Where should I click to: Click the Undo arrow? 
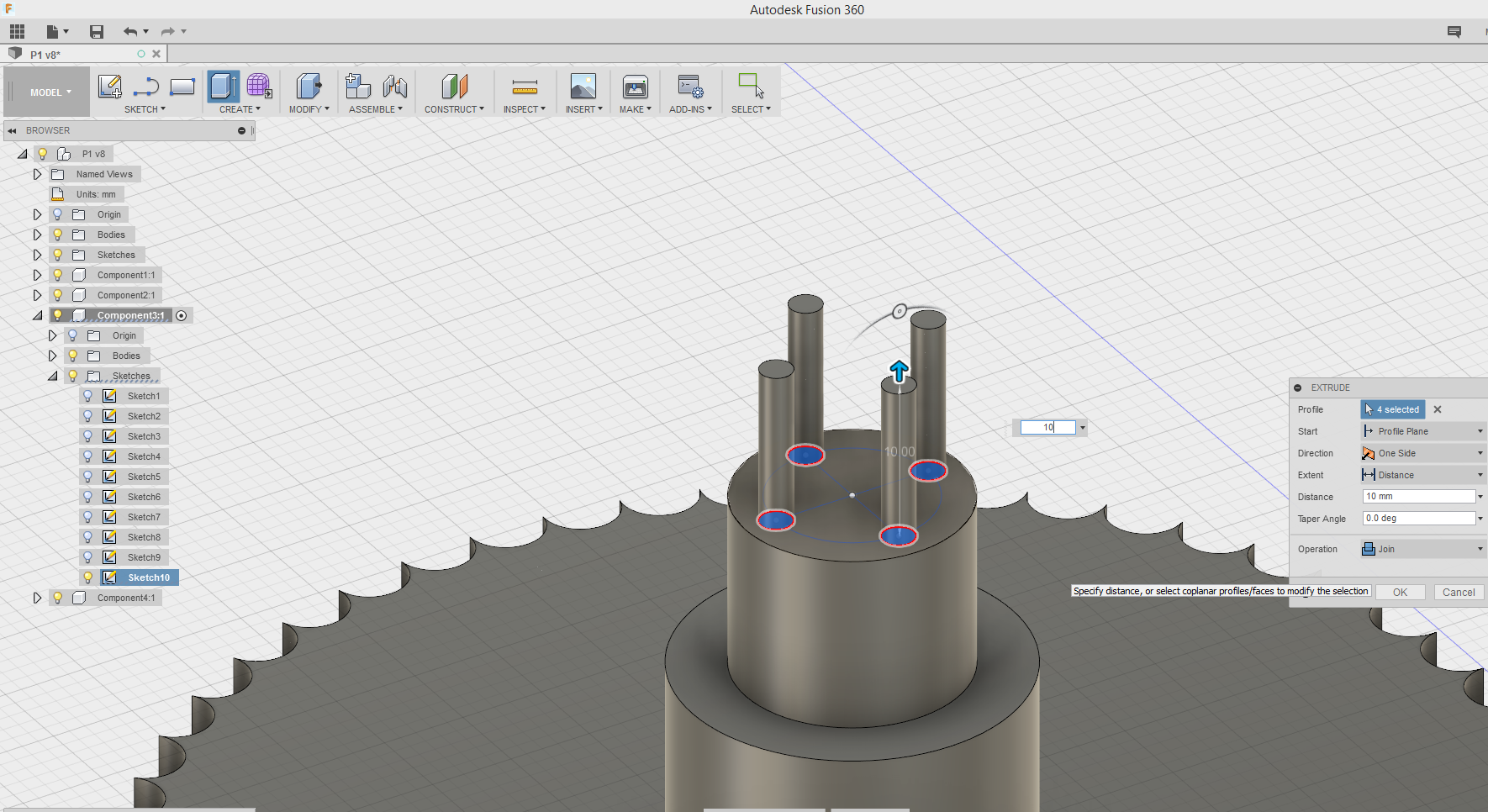tap(130, 32)
